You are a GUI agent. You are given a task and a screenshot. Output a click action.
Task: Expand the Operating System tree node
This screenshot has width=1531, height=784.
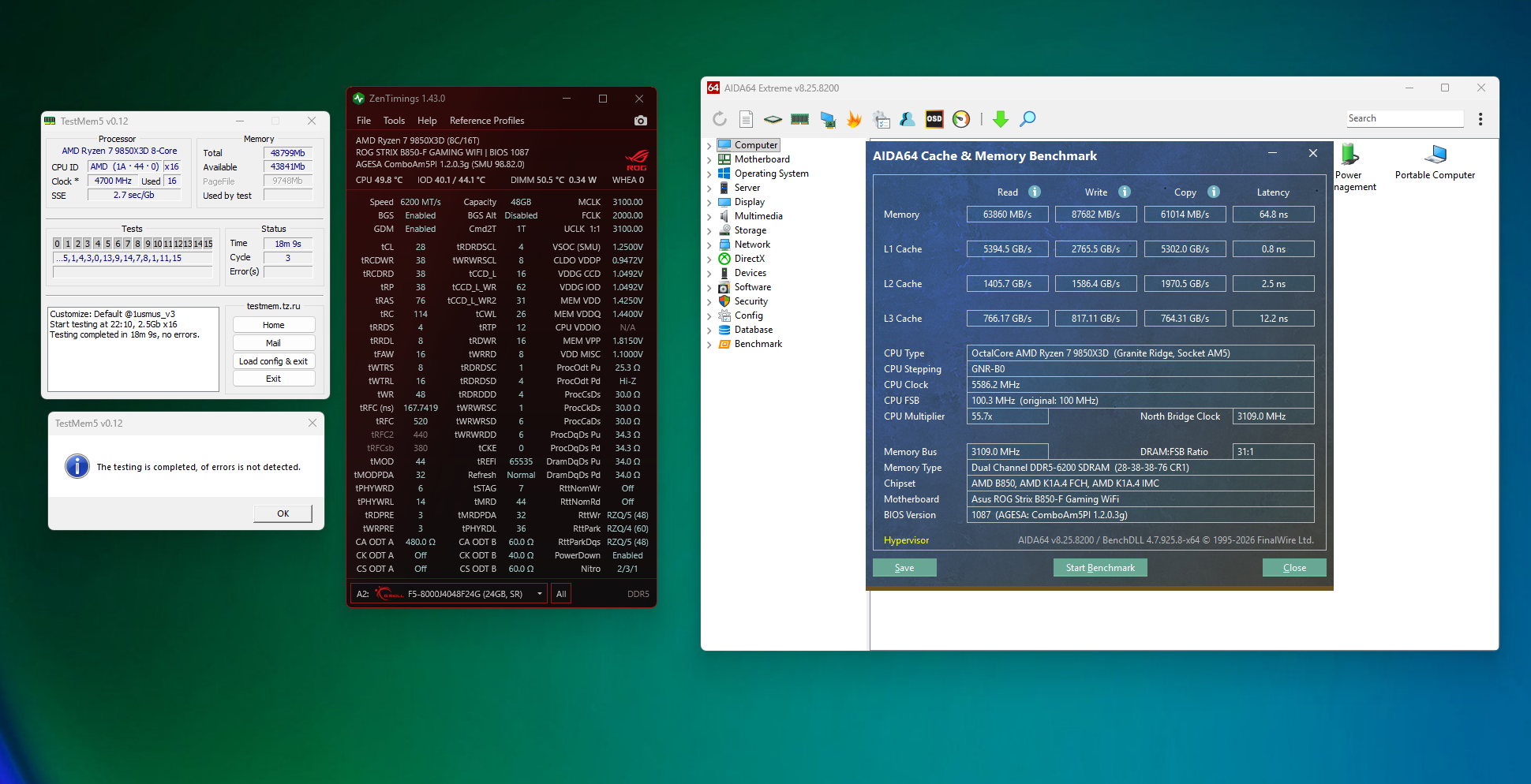709,174
